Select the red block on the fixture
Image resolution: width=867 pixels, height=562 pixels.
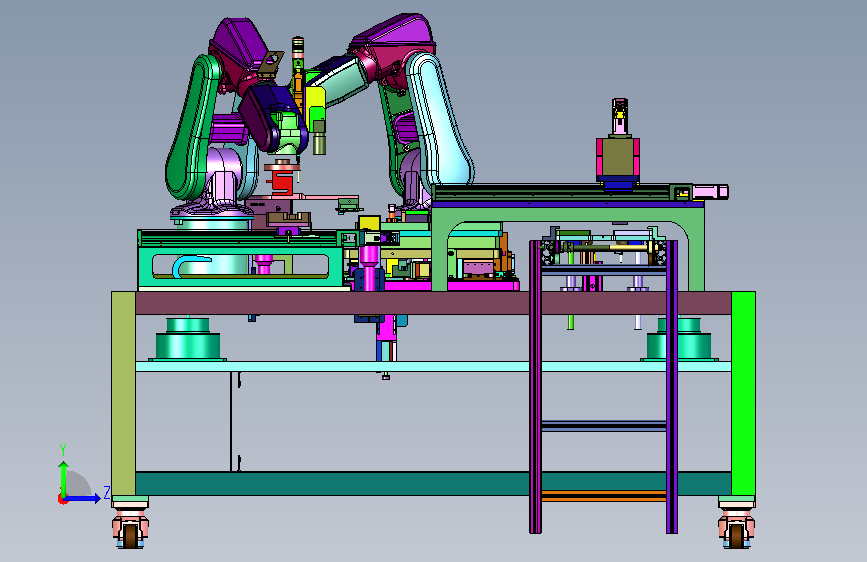pyautogui.click(x=282, y=182)
